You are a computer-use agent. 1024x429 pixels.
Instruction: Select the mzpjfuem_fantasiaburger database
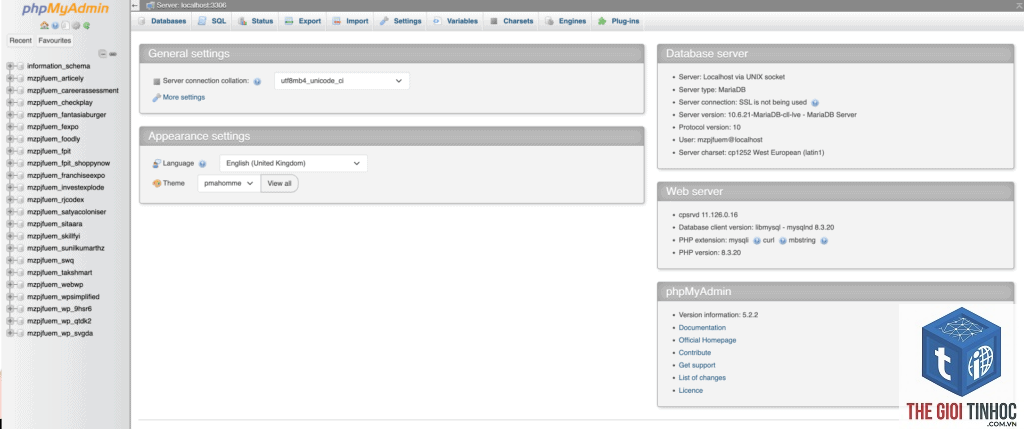click(x=67, y=115)
